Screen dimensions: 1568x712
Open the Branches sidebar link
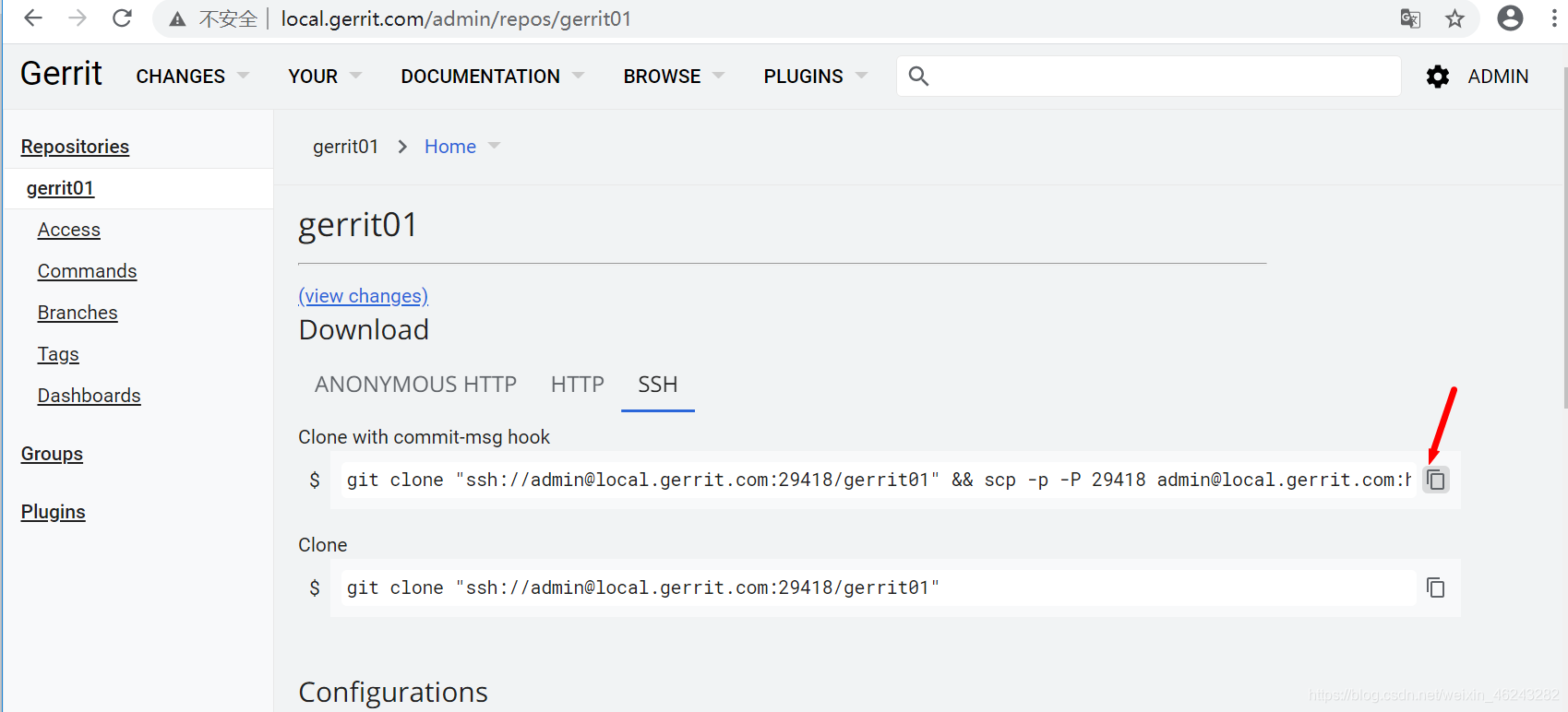[x=78, y=313]
